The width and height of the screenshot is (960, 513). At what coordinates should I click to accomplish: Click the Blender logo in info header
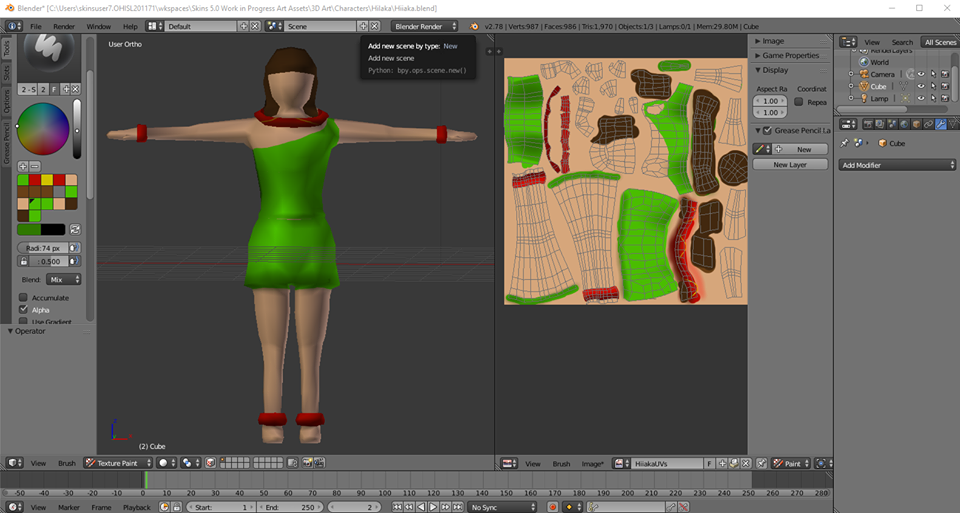(474, 26)
